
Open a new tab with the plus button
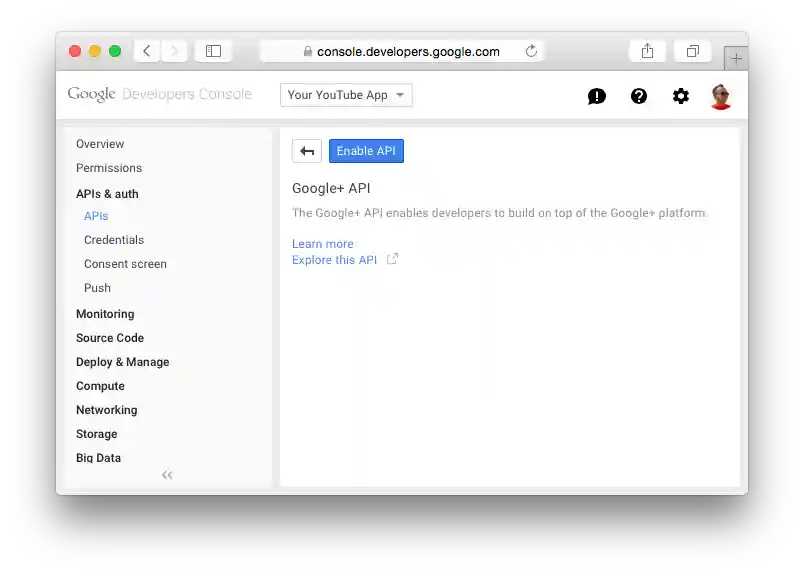click(x=736, y=58)
